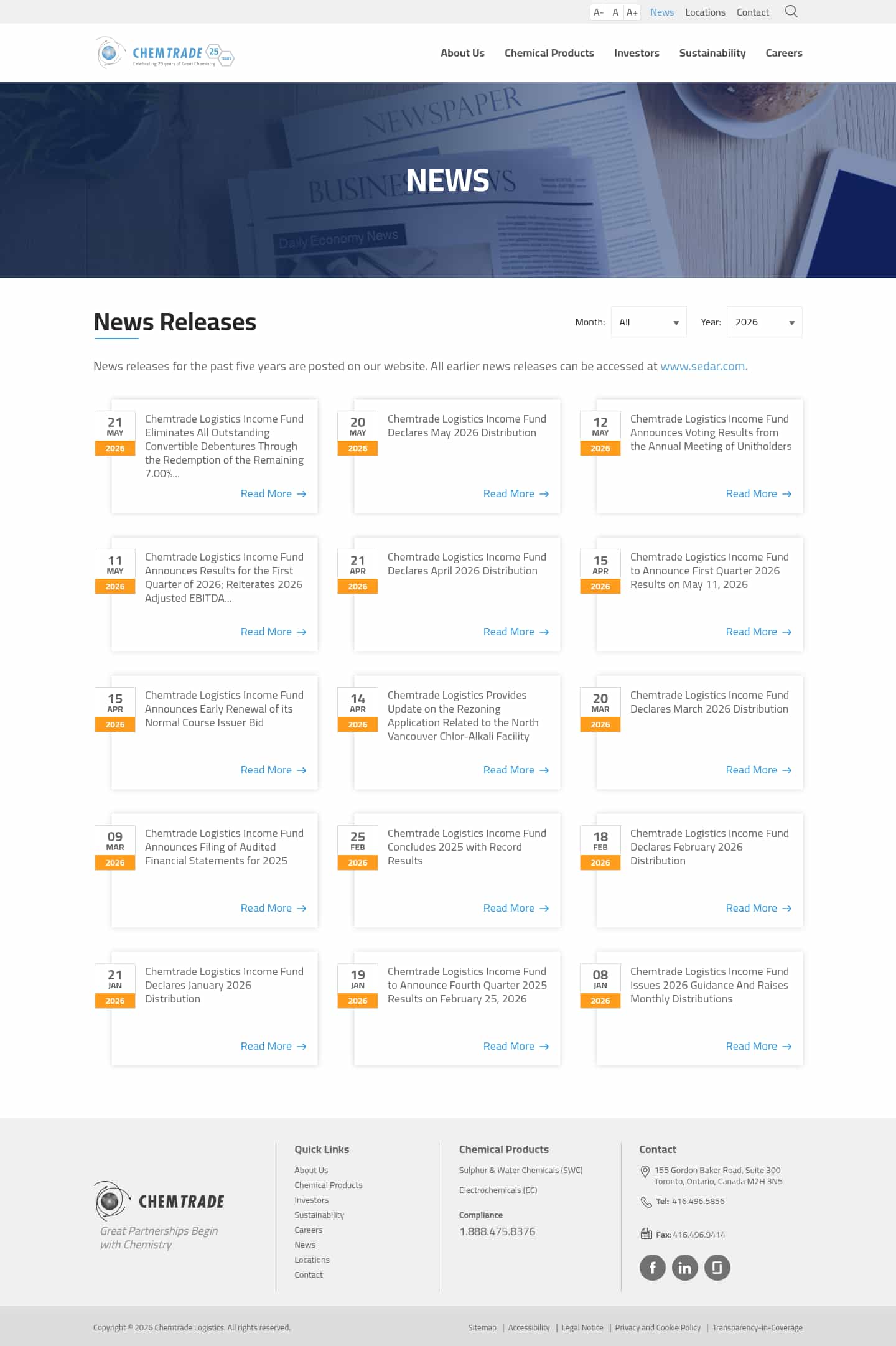Open the Accessibility footer link
This screenshot has height=1346, width=896.
click(529, 1327)
